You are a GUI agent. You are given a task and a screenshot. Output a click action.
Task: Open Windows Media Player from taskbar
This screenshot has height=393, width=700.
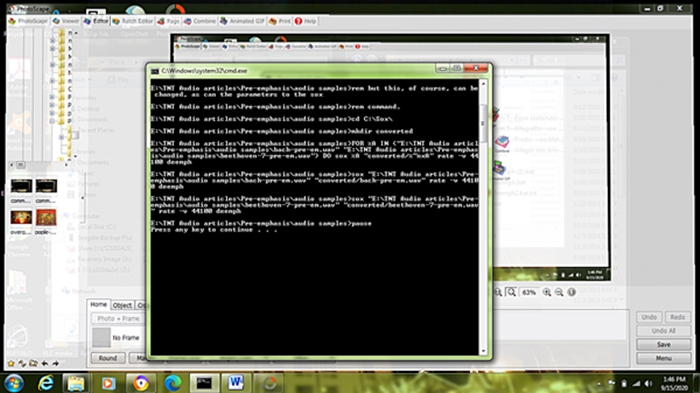click(x=108, y=383)
